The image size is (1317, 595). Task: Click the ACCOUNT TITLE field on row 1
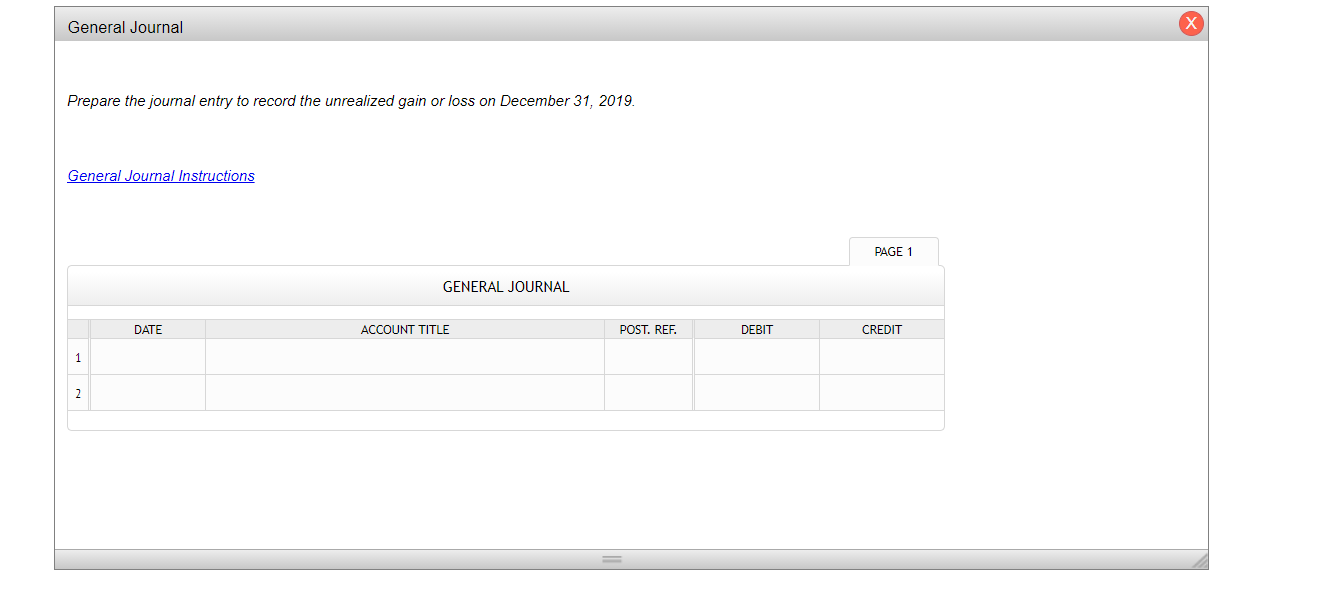pyautogui.click(x=404, y=356)
